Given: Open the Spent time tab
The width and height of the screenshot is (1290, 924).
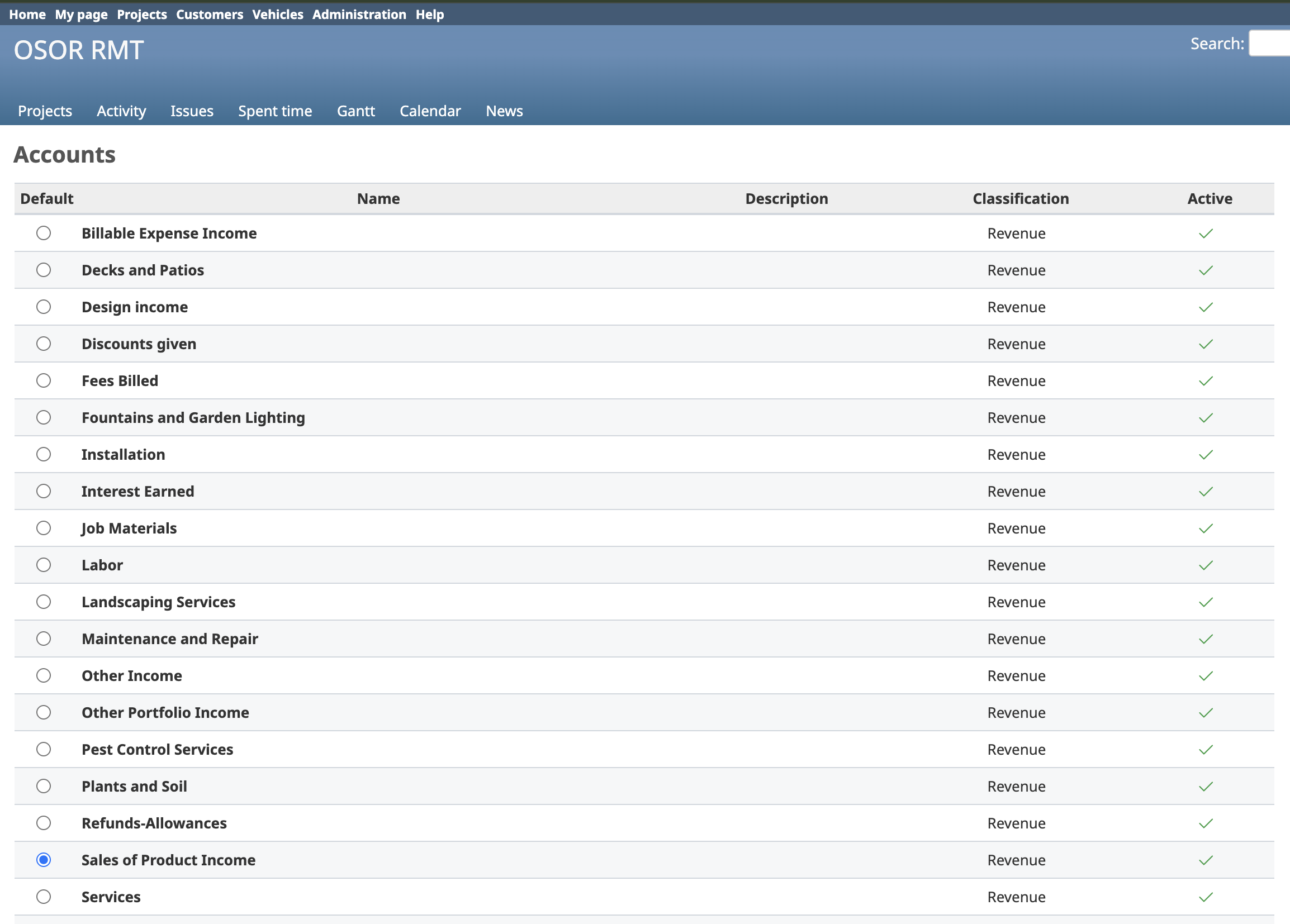Looking at the screenshot, I should [x=275, y=111].
